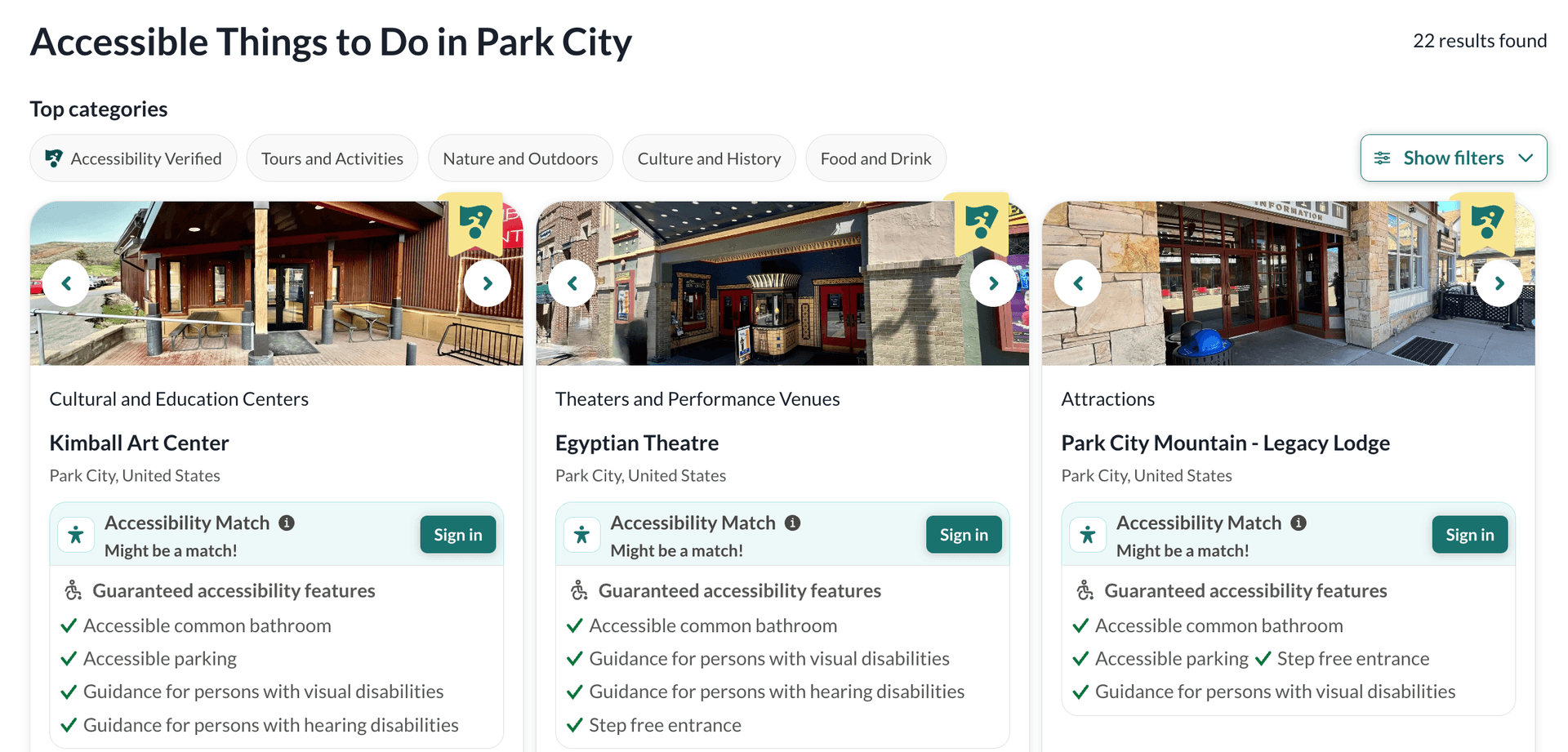Click person icon in Kimball Accessibility Match
1568x752 pixels.
pos(76,535)
